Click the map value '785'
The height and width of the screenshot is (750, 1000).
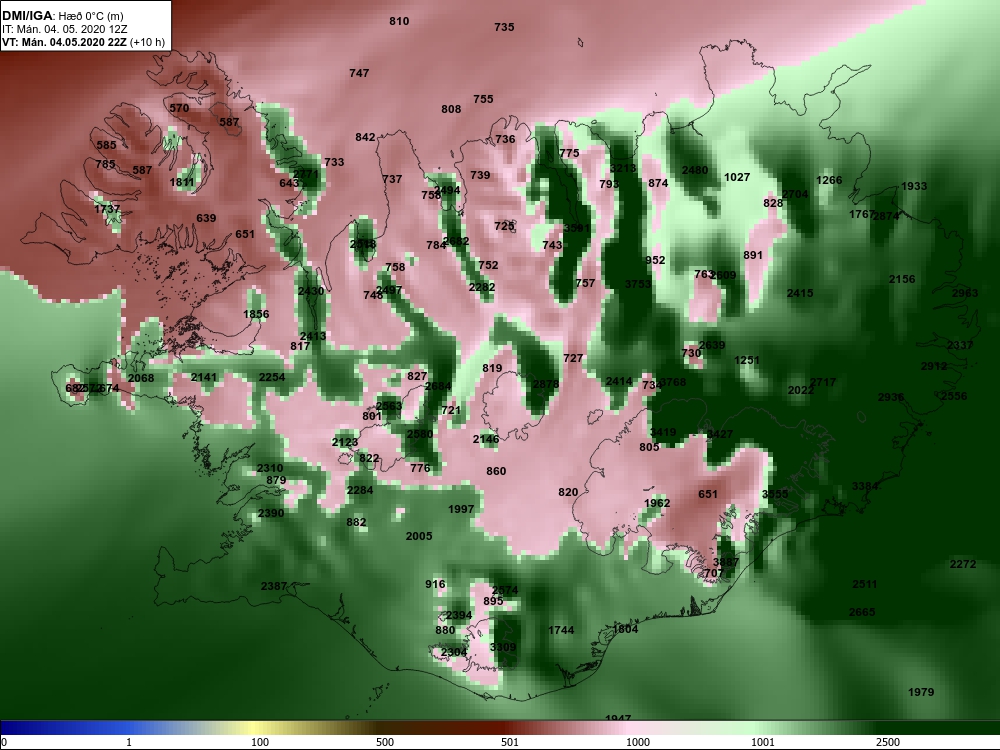tap(105, 164)
